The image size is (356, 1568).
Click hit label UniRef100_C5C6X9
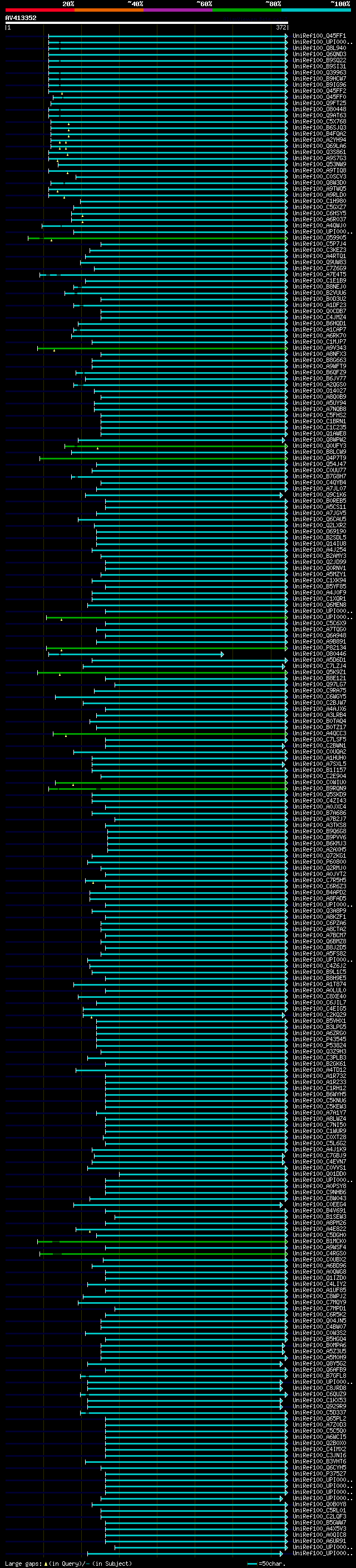coord(319,624)
